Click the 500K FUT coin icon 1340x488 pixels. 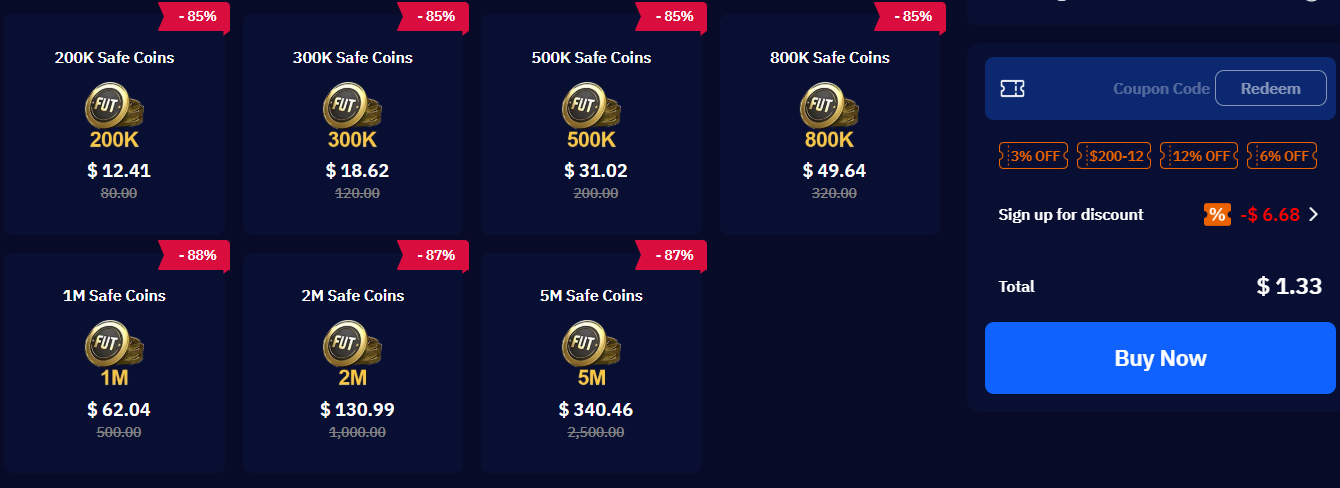click(x=591, y=104)
